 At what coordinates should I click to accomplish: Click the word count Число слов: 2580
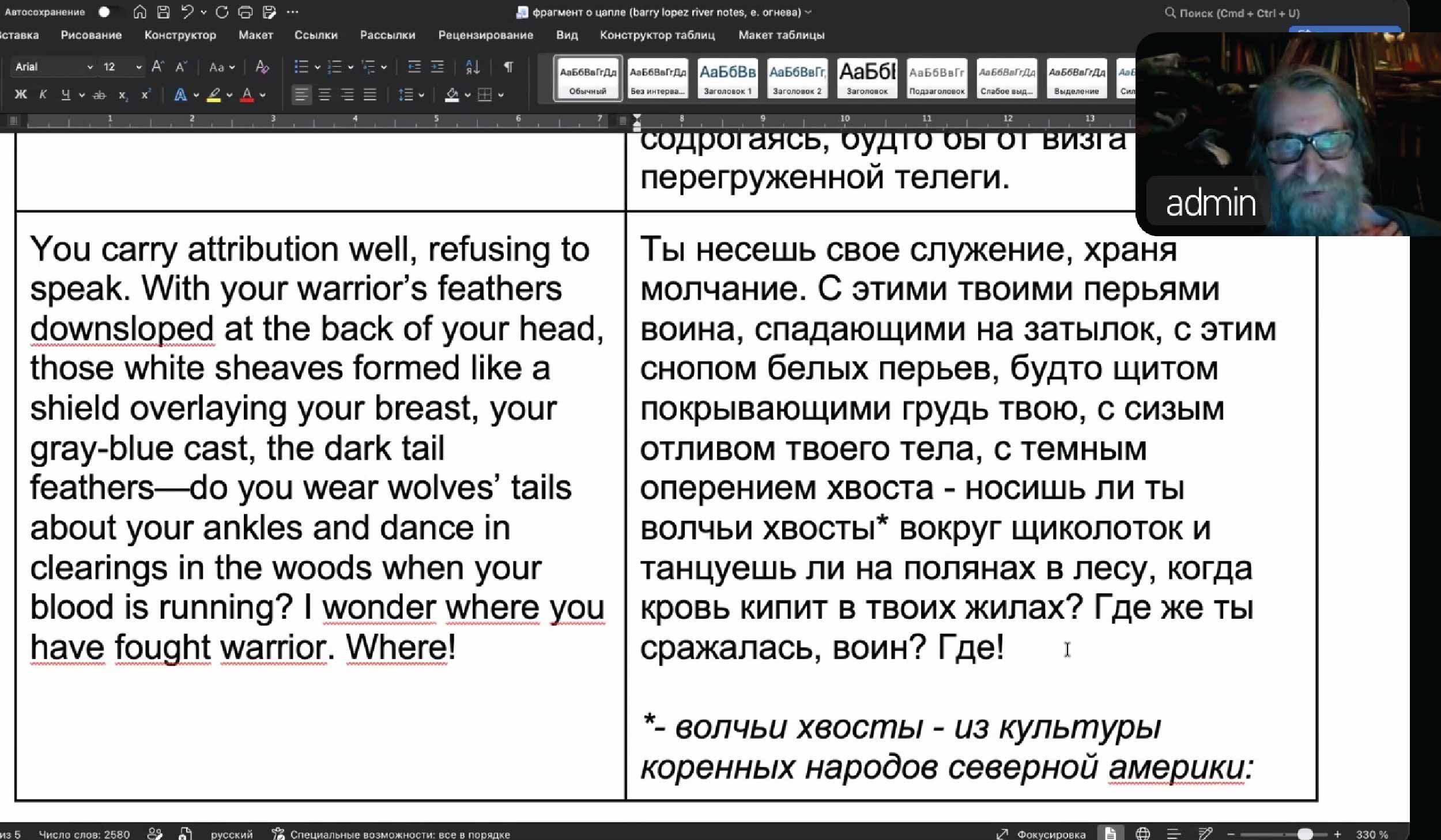[84, 834]
